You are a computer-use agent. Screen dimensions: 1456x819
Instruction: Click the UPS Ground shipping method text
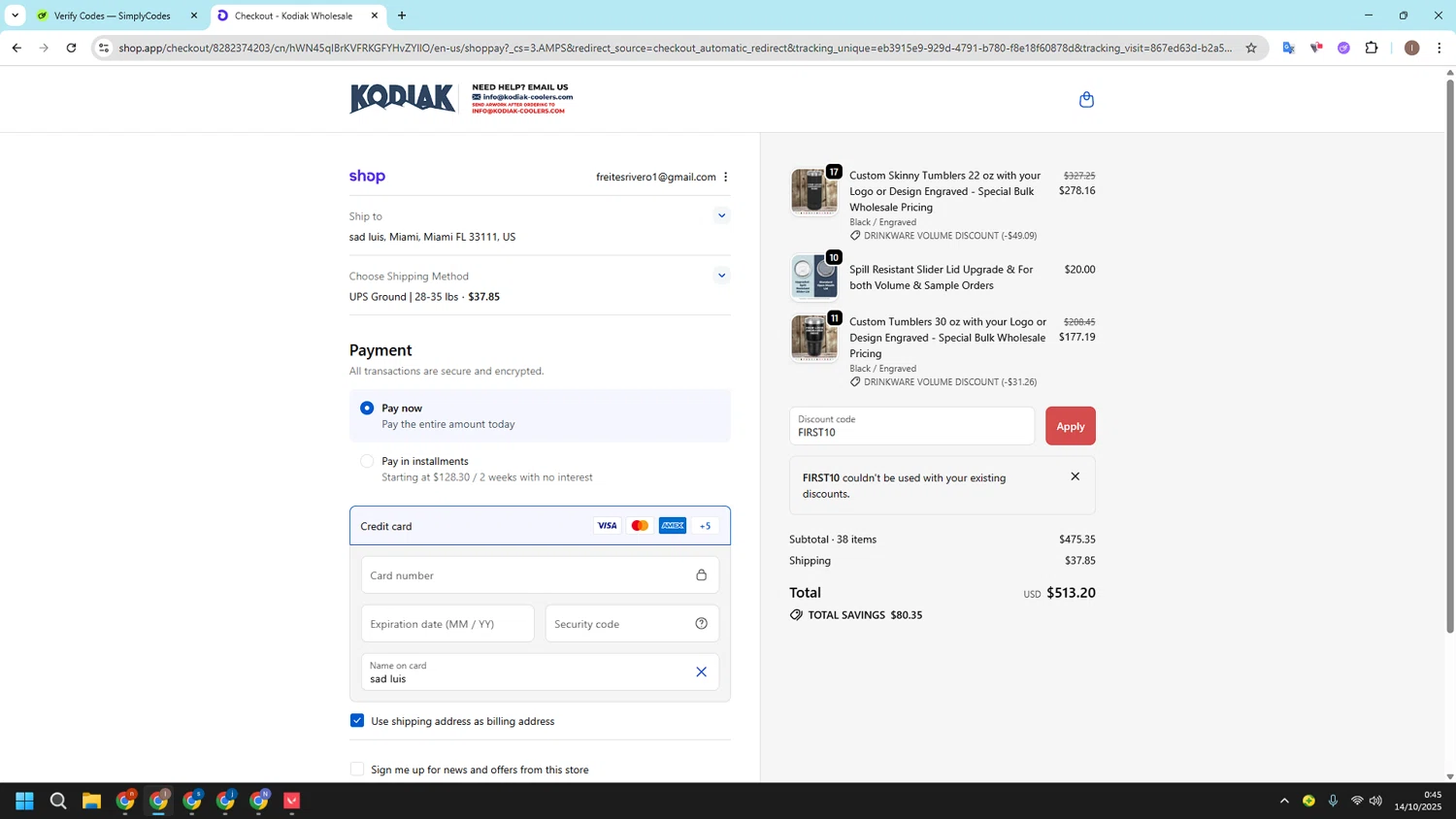click(x=424, y=297)
